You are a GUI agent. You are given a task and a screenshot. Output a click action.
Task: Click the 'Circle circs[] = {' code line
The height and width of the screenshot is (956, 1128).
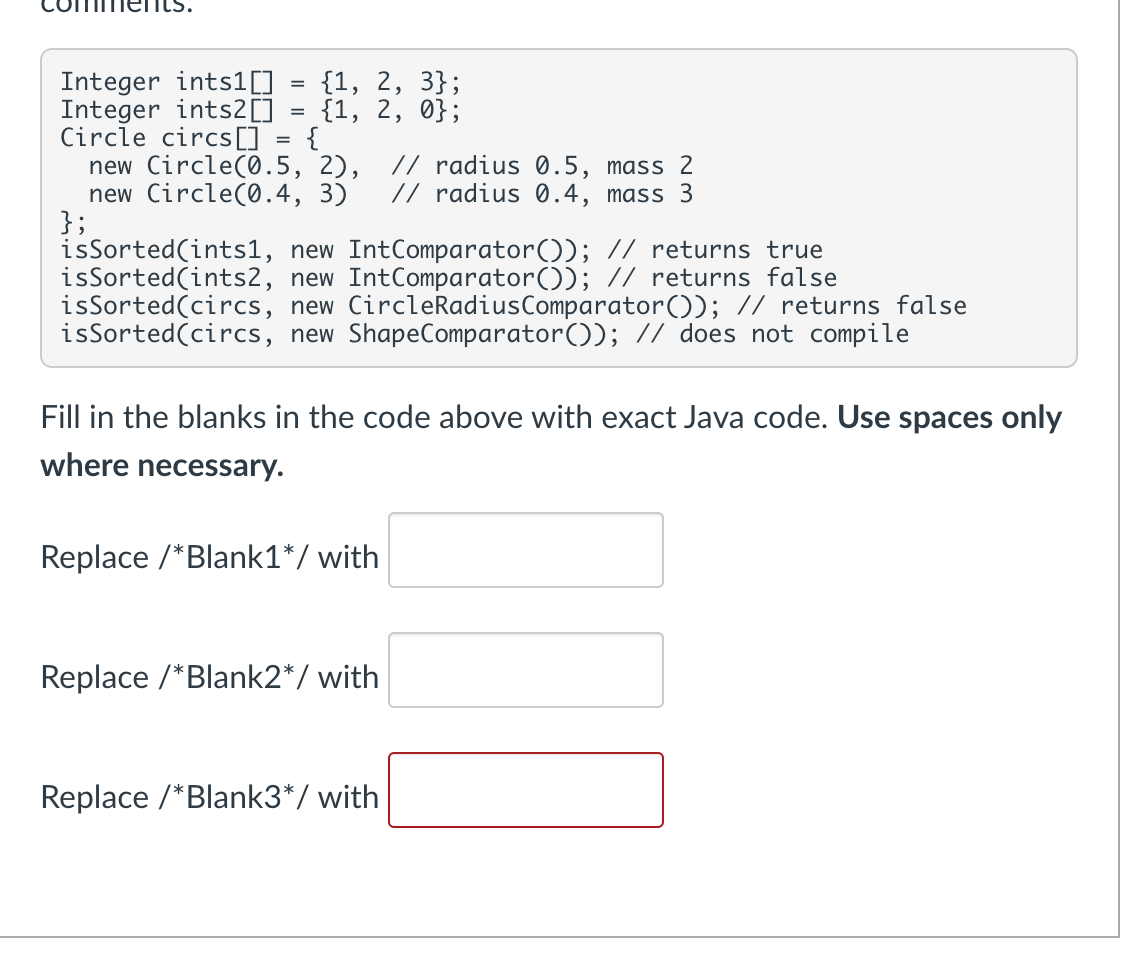pyautogui.click(x=189, y=138)
